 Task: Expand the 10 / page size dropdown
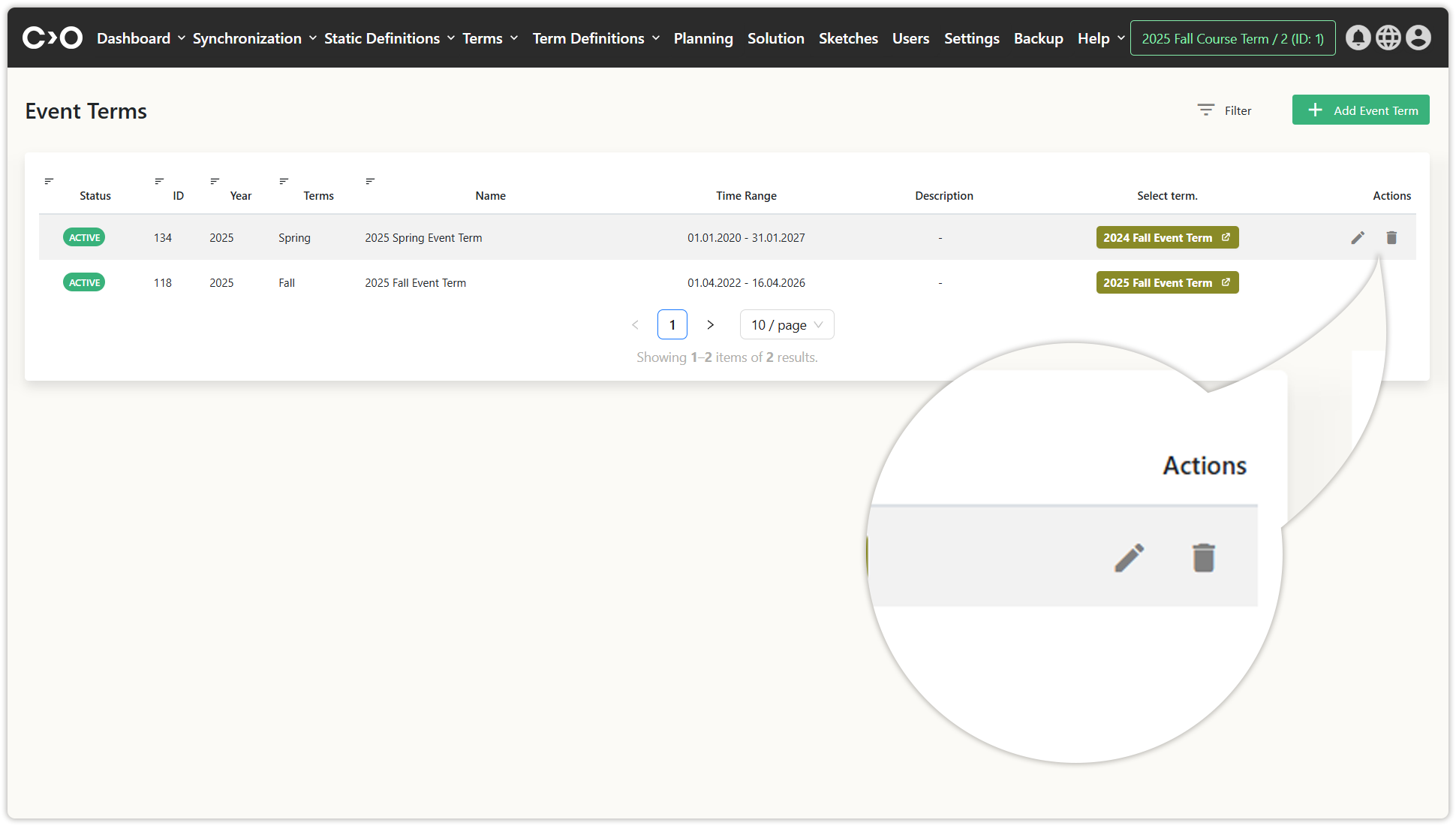787,325
